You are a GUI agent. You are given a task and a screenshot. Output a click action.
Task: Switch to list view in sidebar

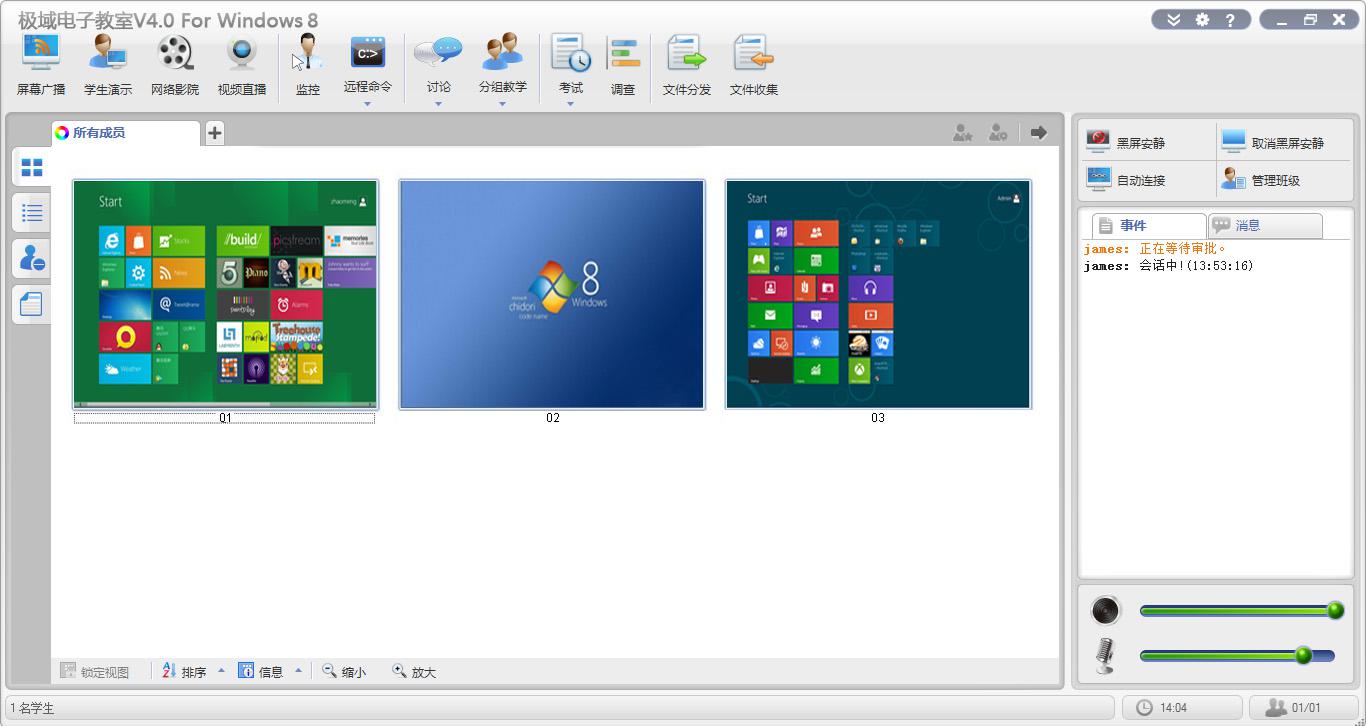(32, 212)
